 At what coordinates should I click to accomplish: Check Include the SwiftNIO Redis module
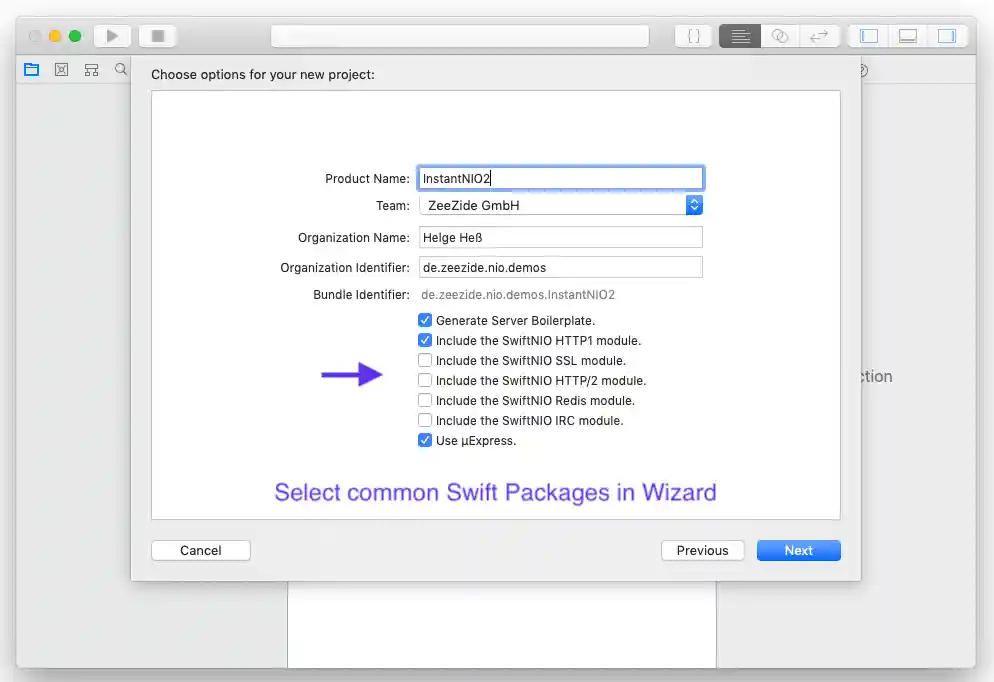point(425,400)
